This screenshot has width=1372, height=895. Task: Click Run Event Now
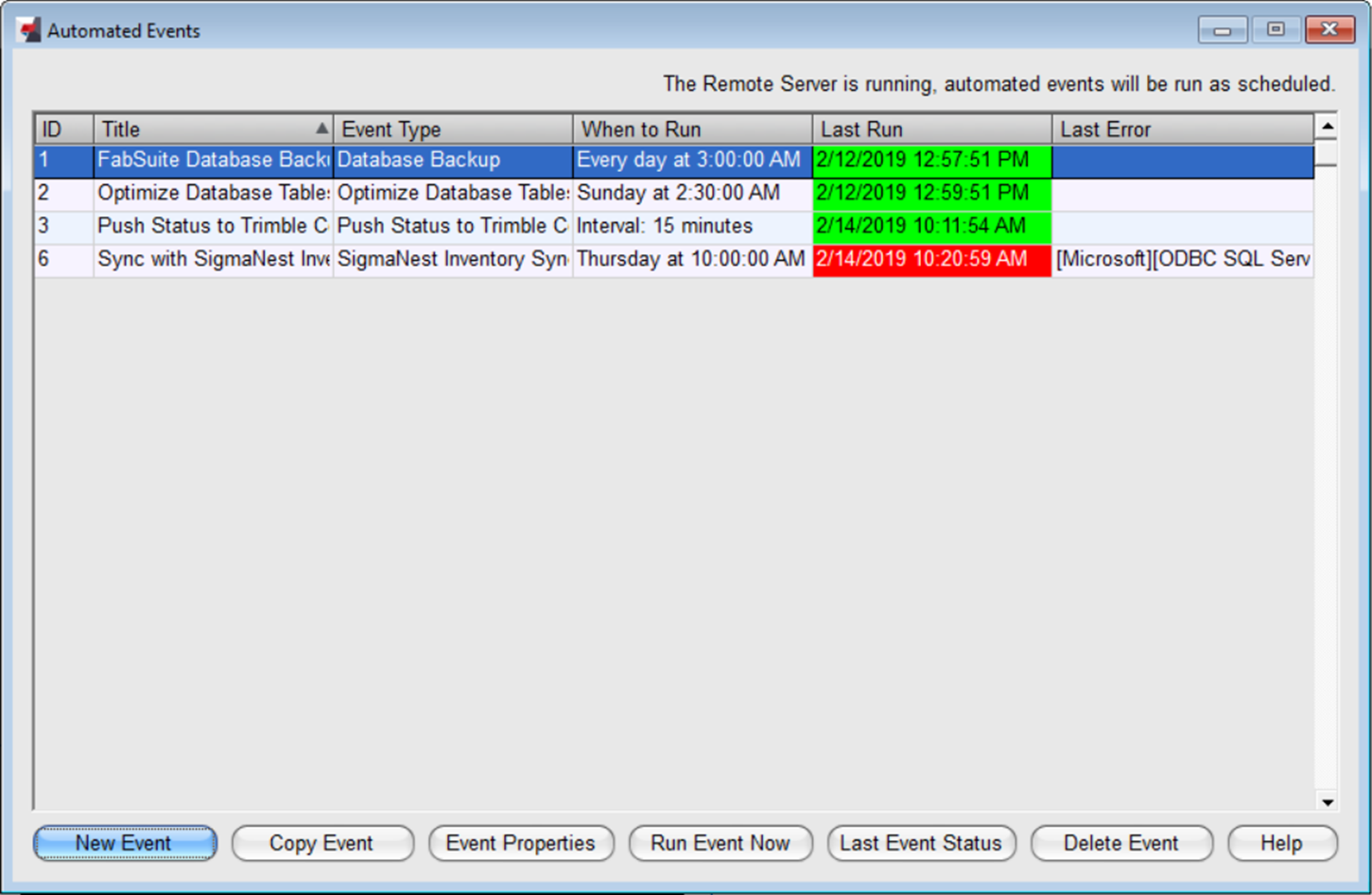(x=721, y=843)
